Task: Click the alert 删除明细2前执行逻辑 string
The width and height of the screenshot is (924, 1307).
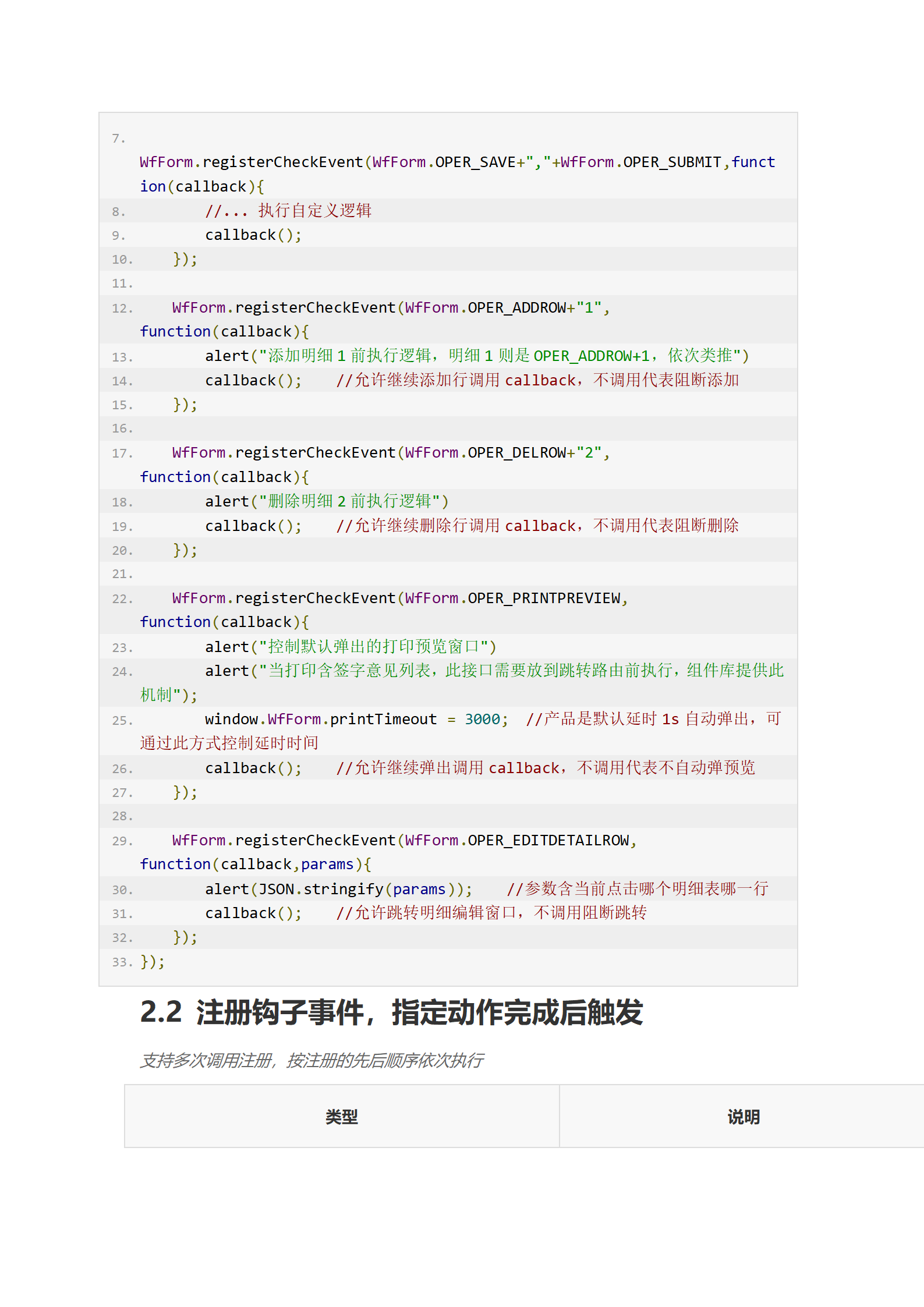Action: 353,501
